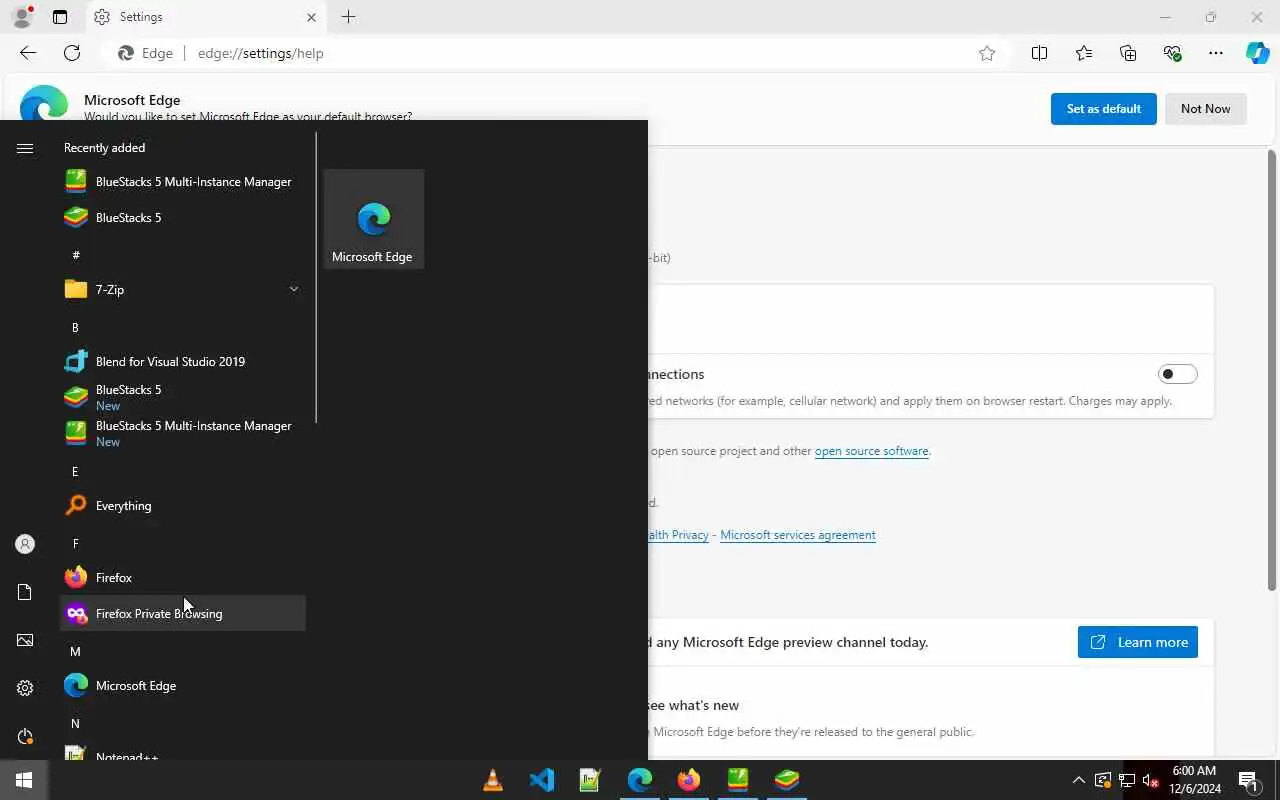Click the Power icon in Start sidebar
This screenshot has width=1280, height=800.
pyautogui.click(x=25, y=736)
